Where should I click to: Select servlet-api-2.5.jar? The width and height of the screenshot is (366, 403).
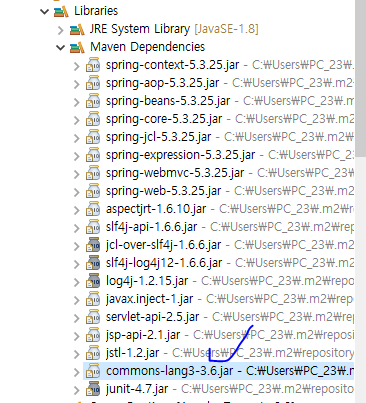click(153, 317)
